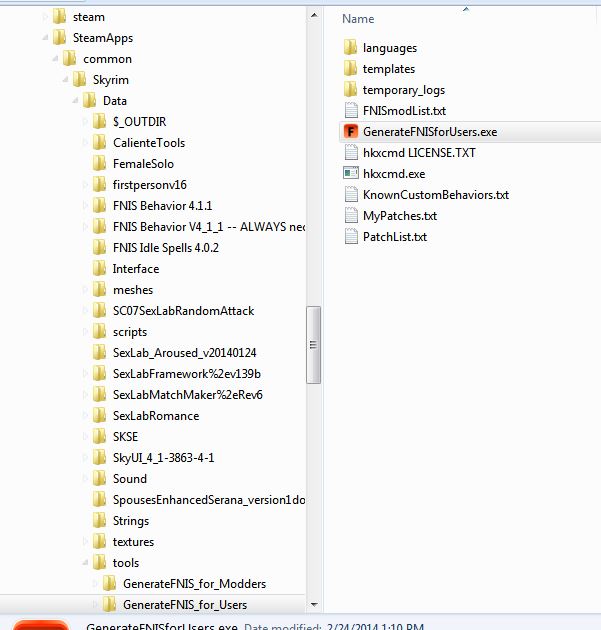The image size is (601, 630).
Task: Click the Interface folder icon in tree
Action: click(99, 268)
